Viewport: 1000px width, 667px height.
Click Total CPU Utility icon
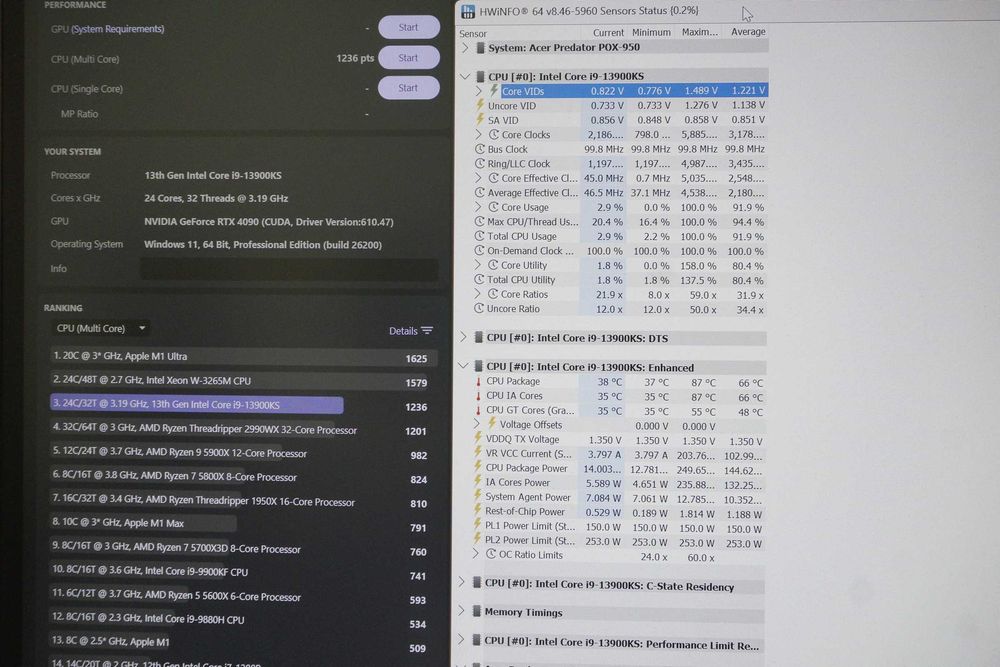point(480,279)
